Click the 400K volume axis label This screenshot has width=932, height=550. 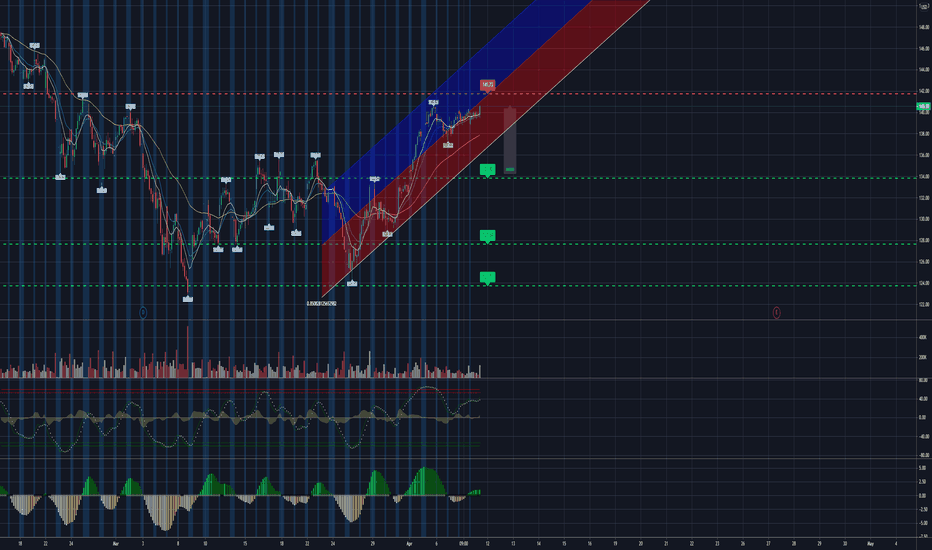tap(922, 337)
